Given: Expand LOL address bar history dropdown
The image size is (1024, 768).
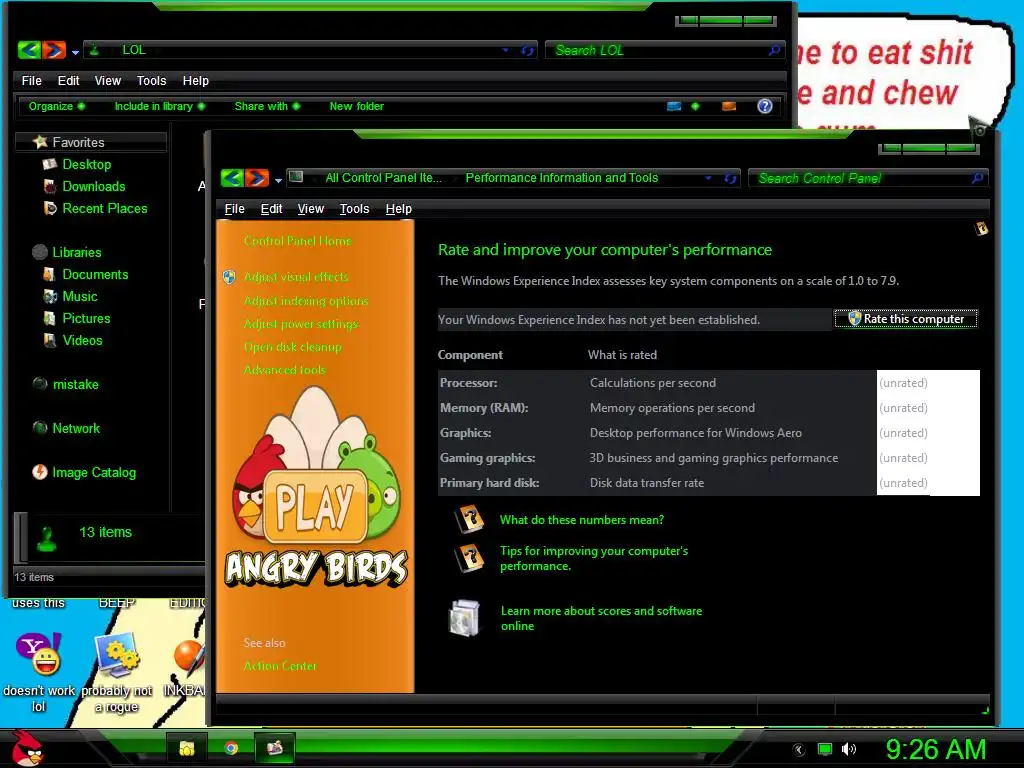Looking at the screenshot, I should coord(505,50).
